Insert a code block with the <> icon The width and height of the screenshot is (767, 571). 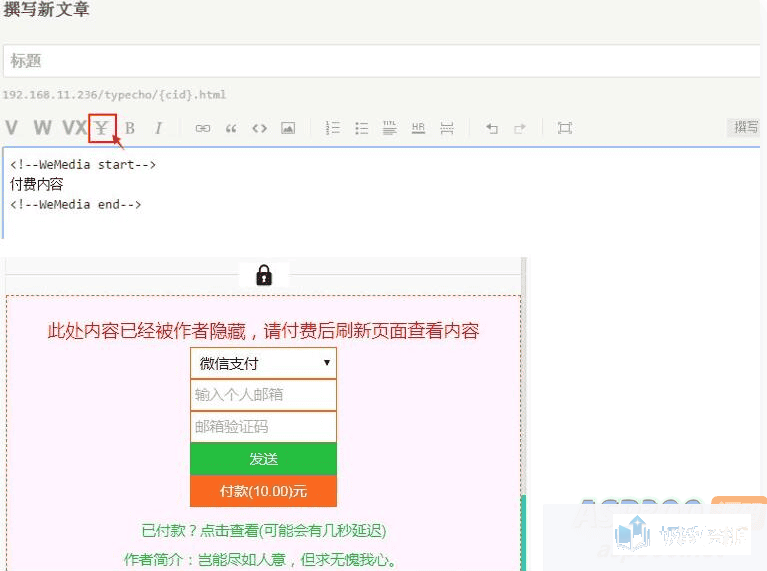point(259,128)
